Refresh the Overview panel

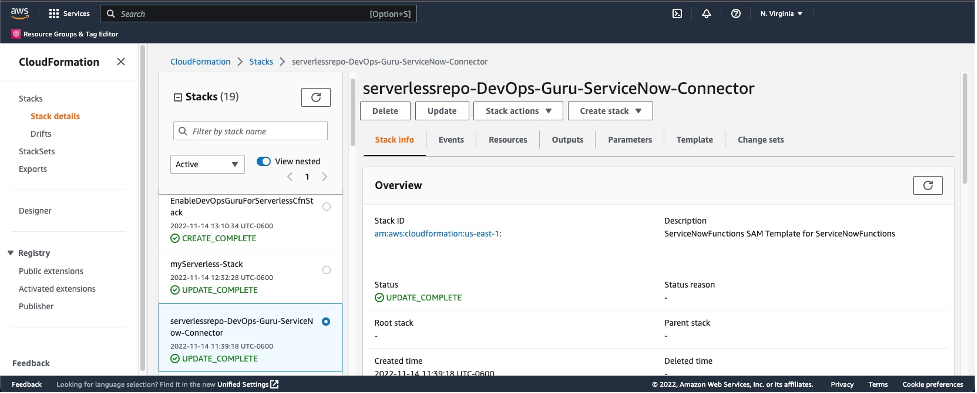pyautogui.click(x=928, y=185)
